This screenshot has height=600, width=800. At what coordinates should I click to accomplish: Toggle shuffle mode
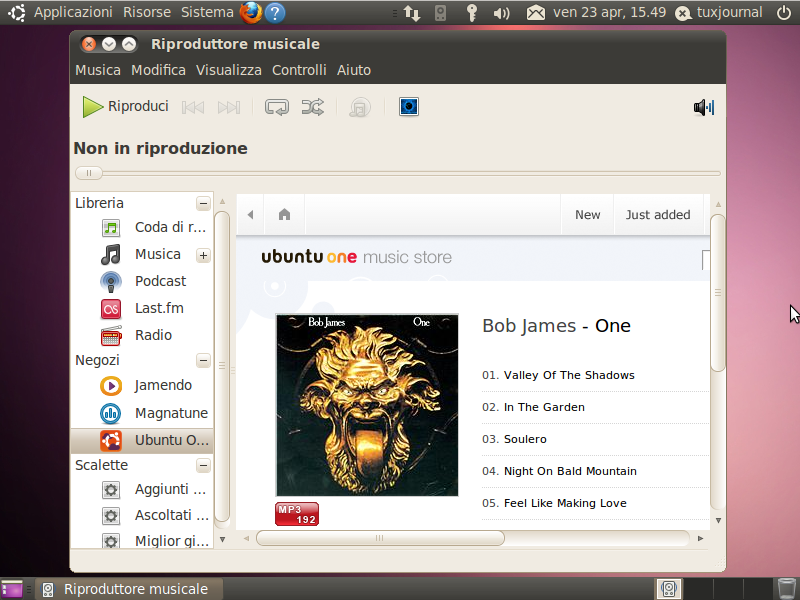[x=312, y=107]
